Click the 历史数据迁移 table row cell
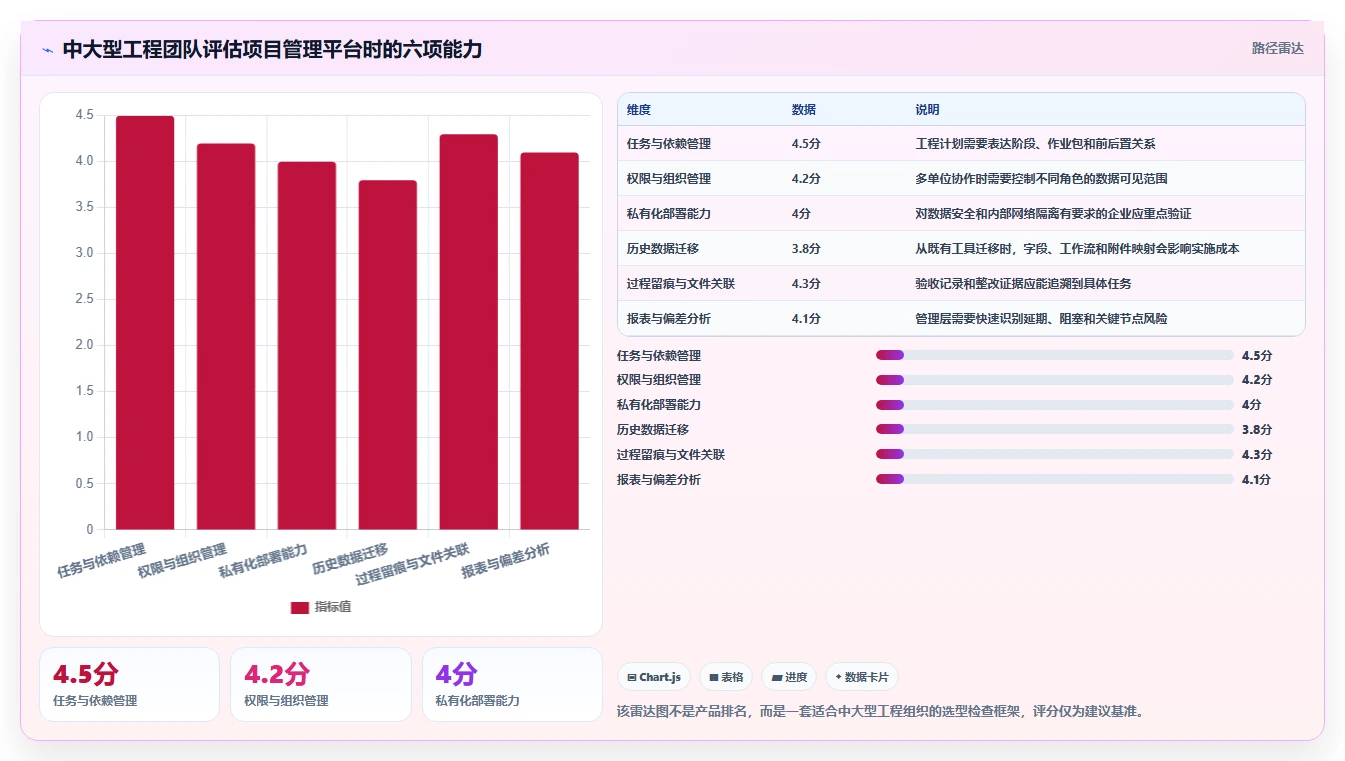The width and height of the screenshot is (1345, 761). click(663, 249)
